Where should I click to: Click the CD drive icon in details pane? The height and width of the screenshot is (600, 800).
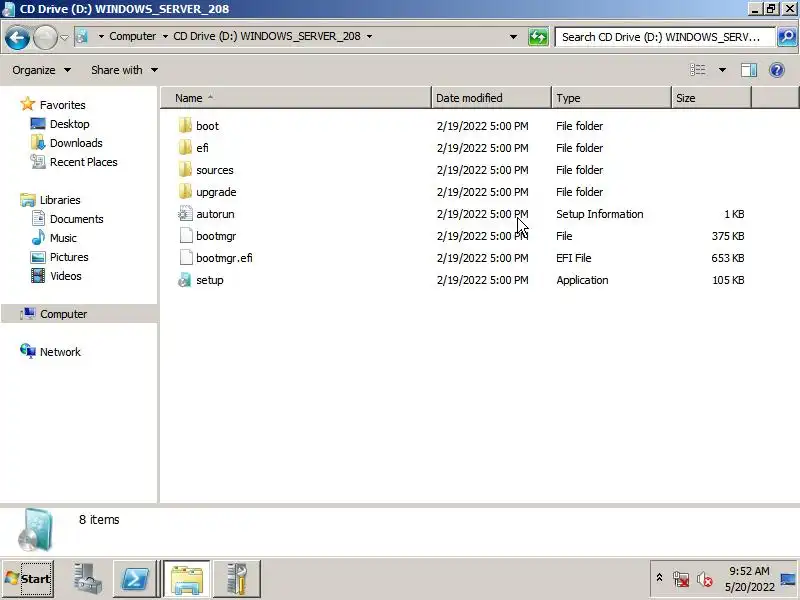35,530
